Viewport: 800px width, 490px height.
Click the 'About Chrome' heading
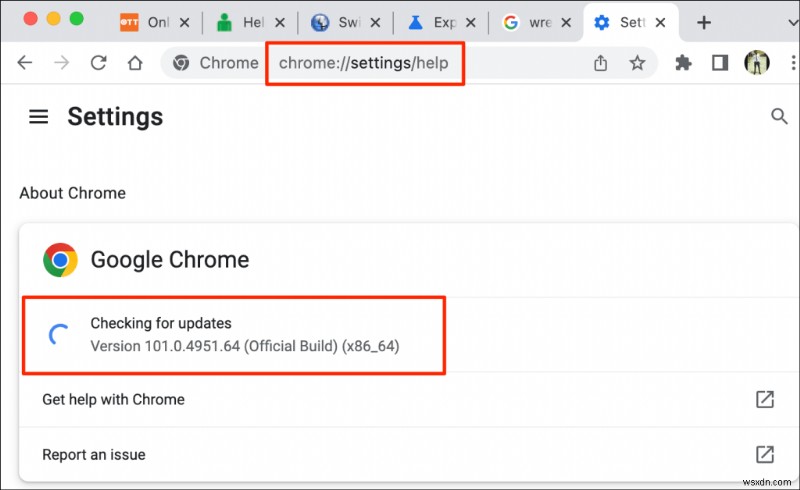(x=72, y=193)
